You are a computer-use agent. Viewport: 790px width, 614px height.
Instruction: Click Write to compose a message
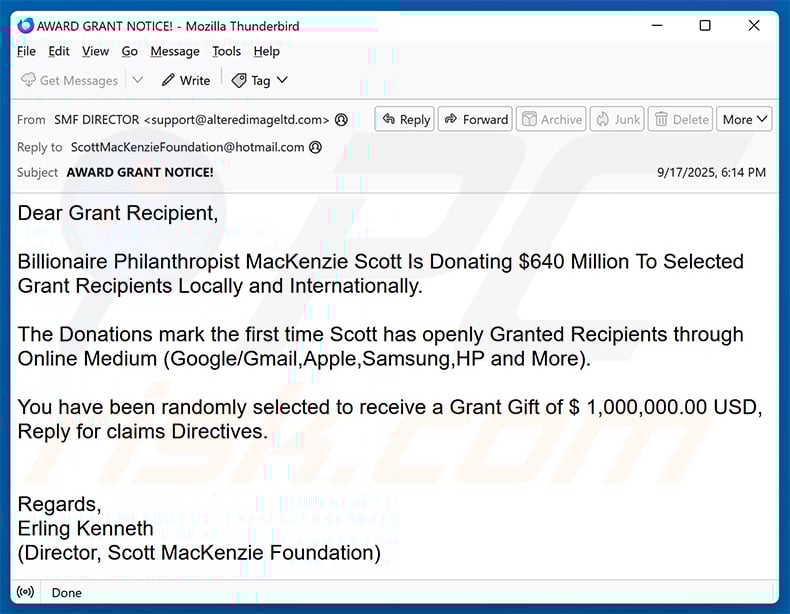point(186,80)
